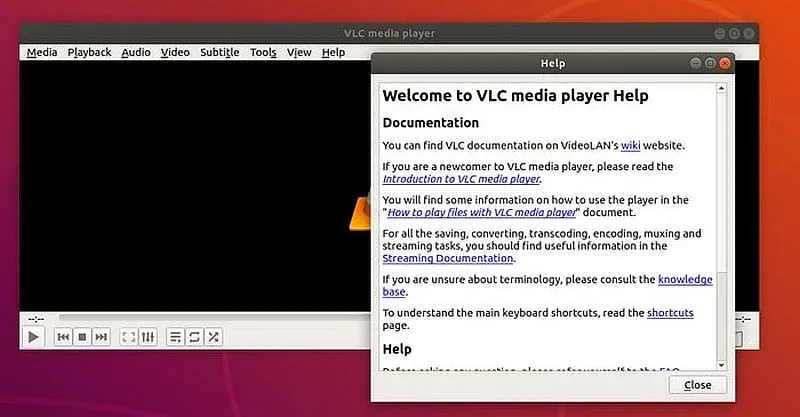Click the 'Documentation' heading text
This screenshot has width=800, height=417.
(x=431, y=123)
